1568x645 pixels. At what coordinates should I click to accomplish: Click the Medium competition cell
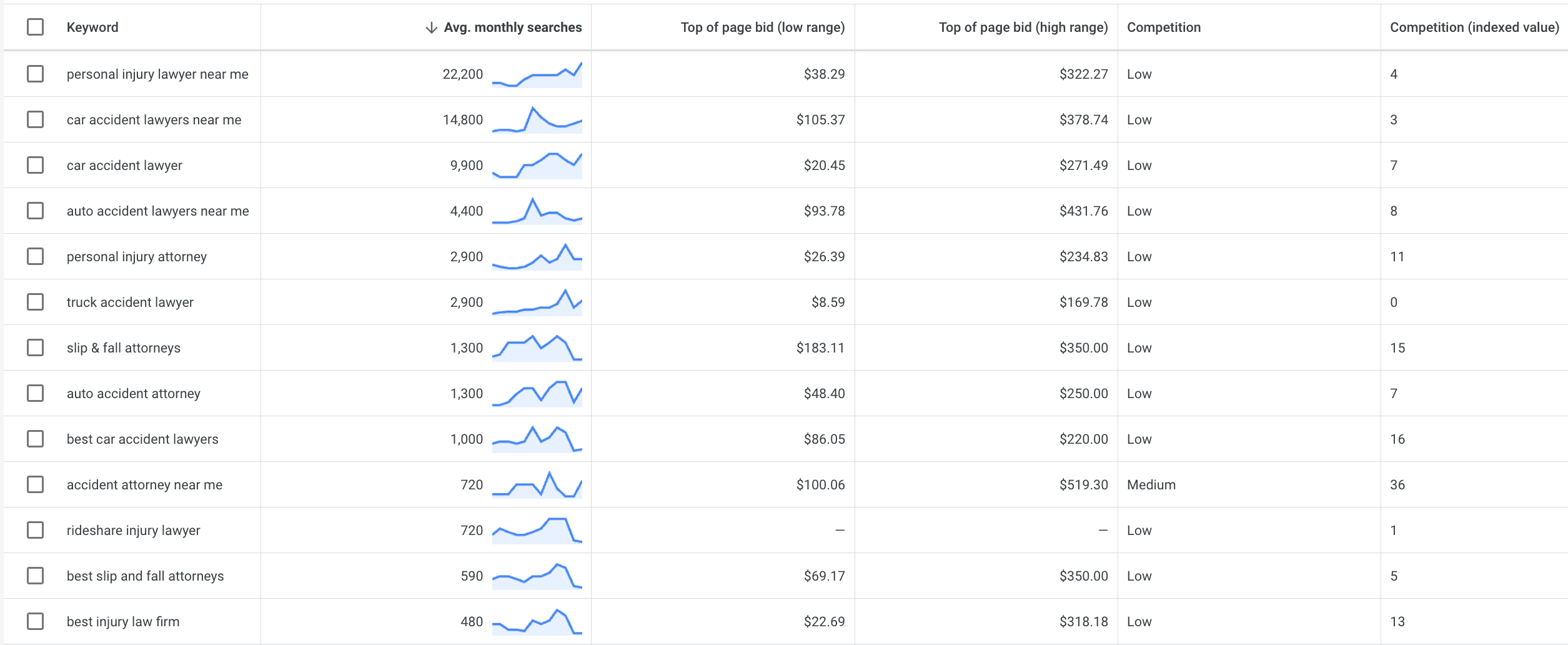[x=1151, y=485]
